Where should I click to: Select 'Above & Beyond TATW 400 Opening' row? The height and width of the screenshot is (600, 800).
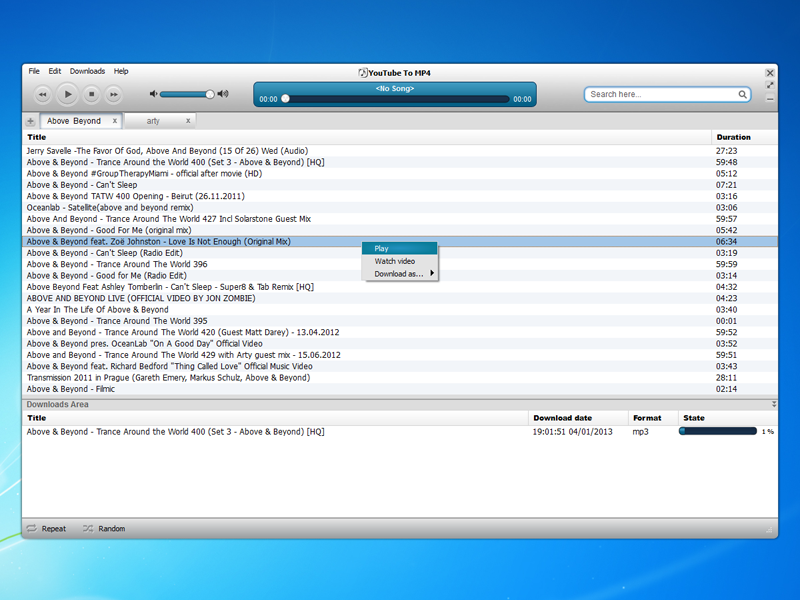tap(400, 196)
